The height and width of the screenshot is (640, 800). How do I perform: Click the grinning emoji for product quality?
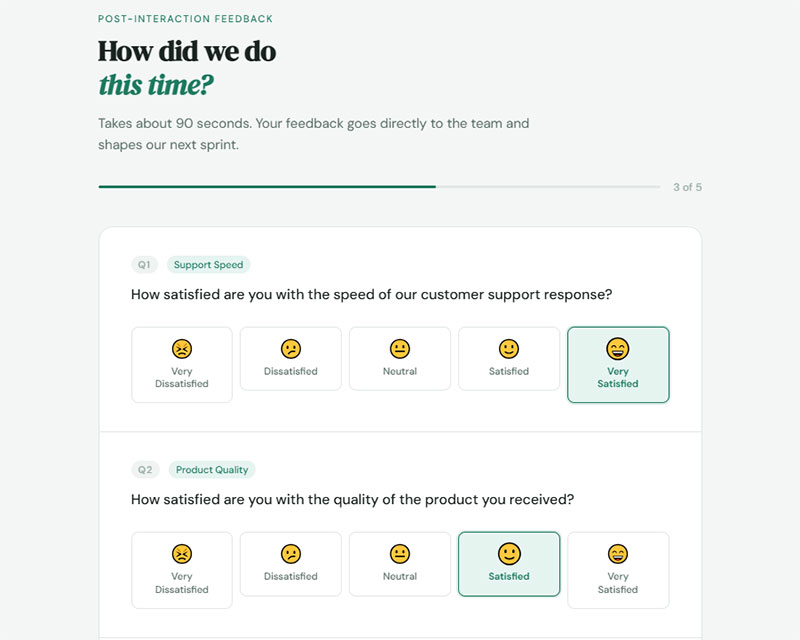(618, 554)
